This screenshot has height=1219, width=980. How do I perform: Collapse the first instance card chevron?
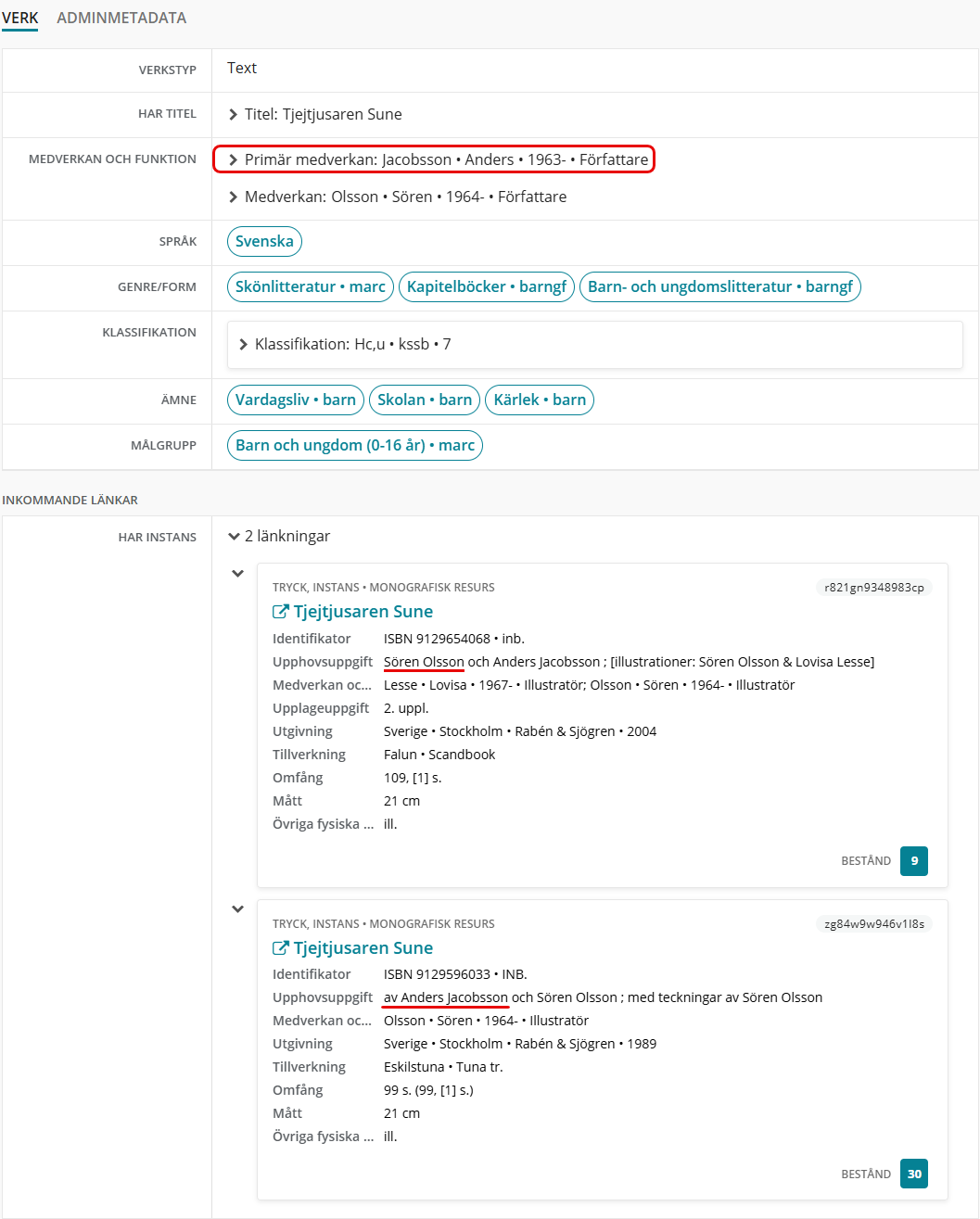[237, 574]
